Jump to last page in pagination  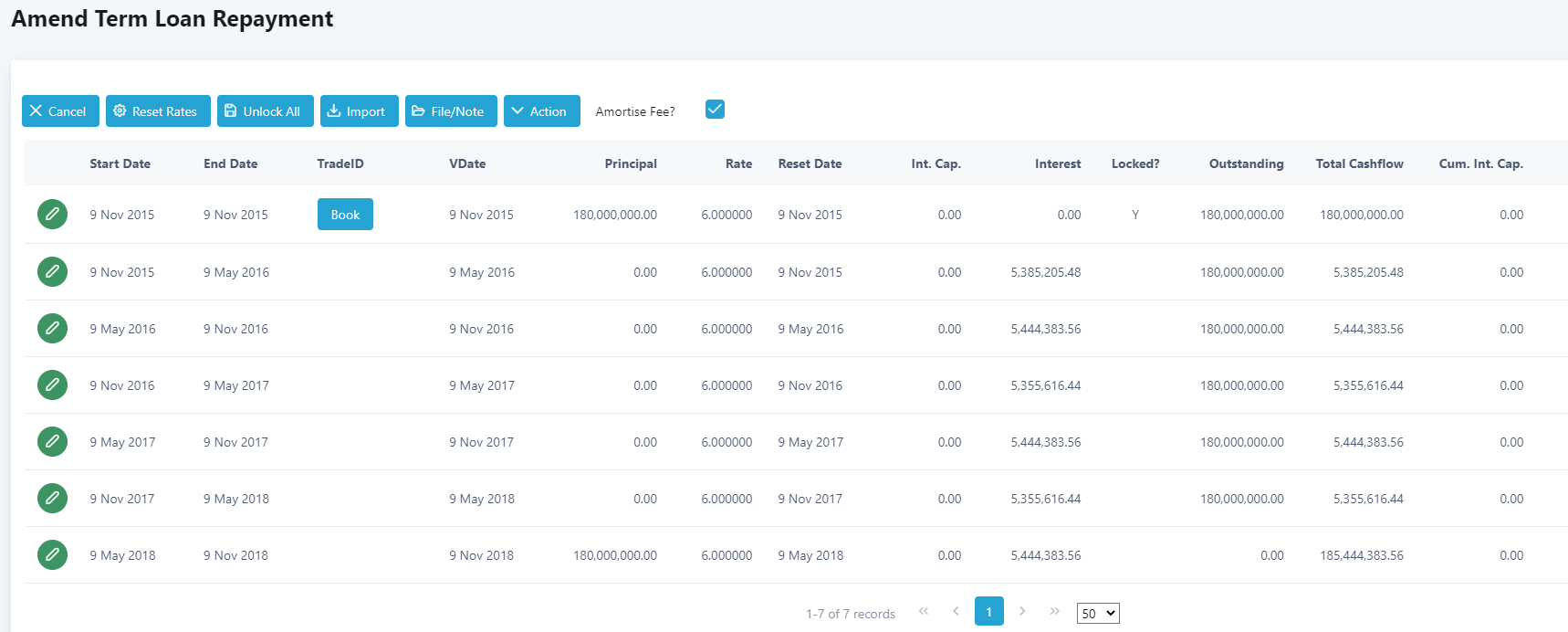1054,611
